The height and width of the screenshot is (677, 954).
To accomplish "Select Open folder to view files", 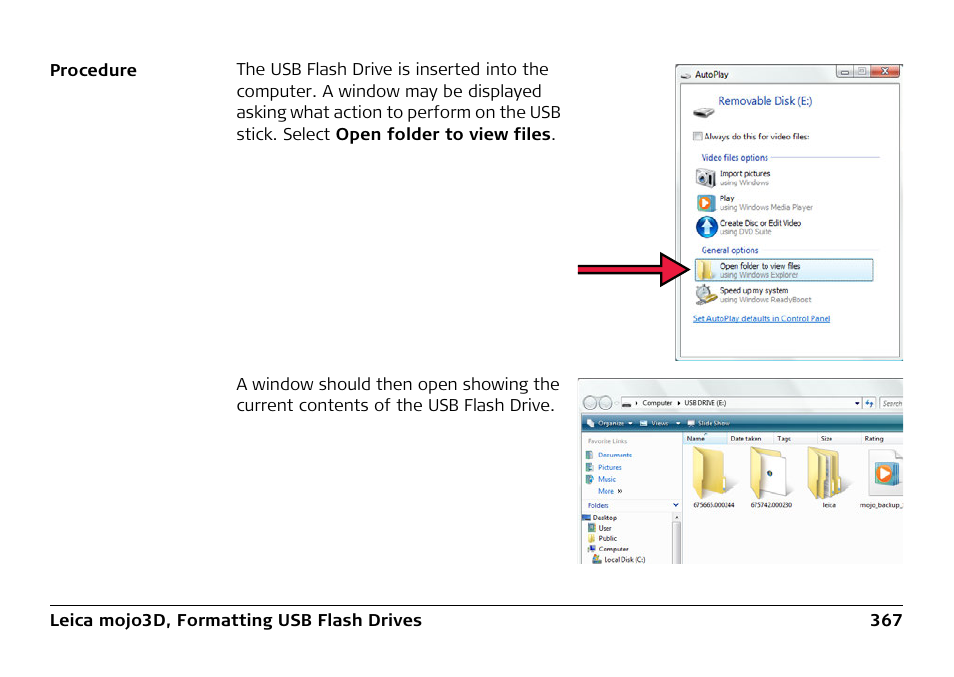I will click(x=784, y=270).
